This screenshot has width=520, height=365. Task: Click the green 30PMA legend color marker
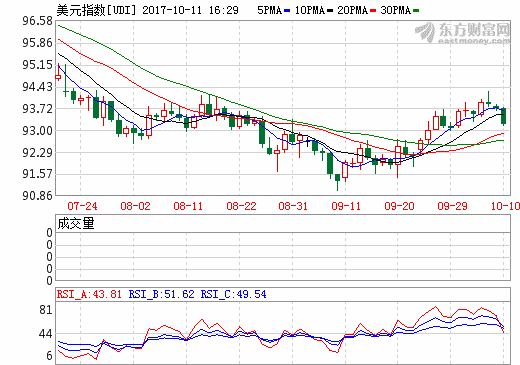(x=416, y=11)
